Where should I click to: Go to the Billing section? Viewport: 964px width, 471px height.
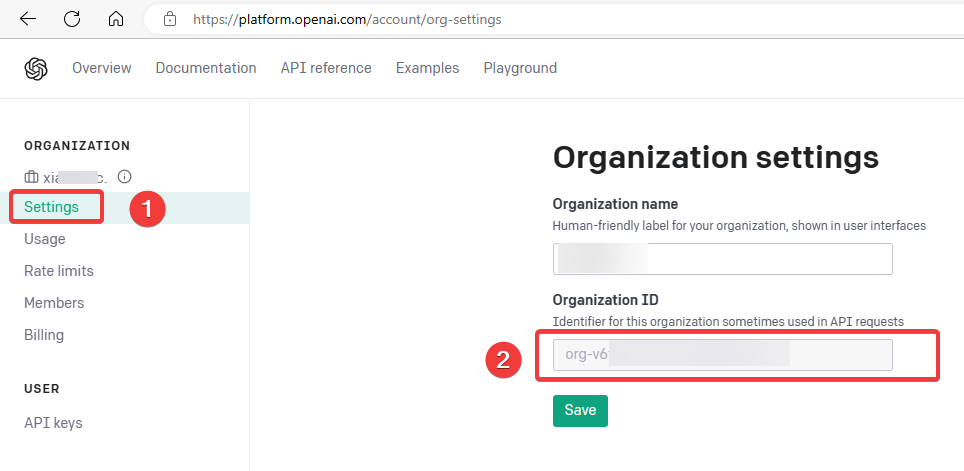(44, 335)
